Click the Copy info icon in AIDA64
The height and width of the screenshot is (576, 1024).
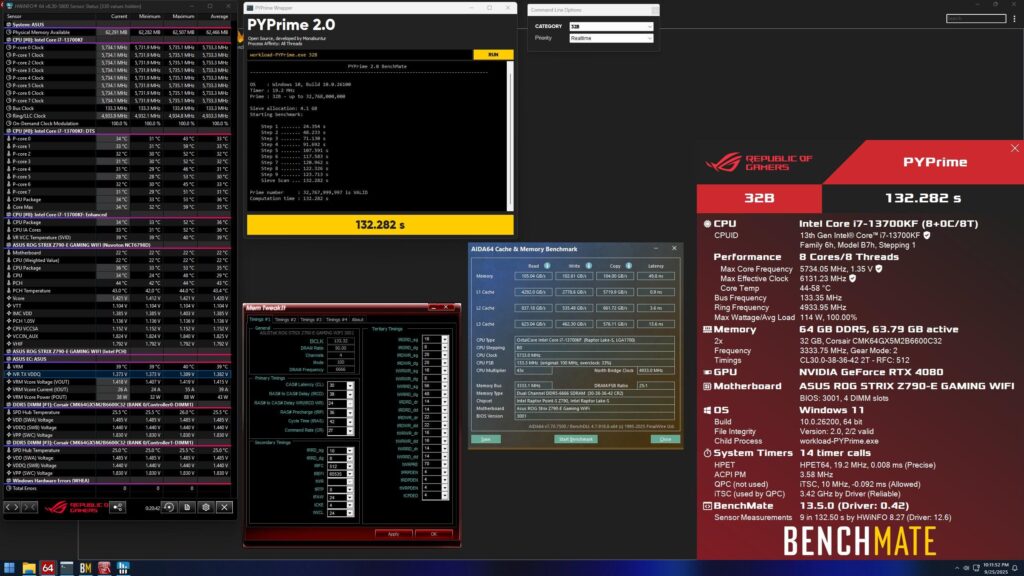point(629,266)
